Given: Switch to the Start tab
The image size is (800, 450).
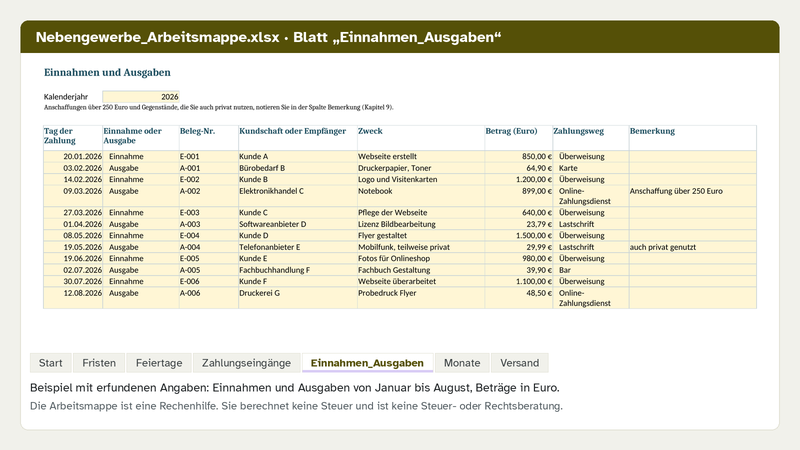Looking at the screenshot, I should click(x=51, y=363).
